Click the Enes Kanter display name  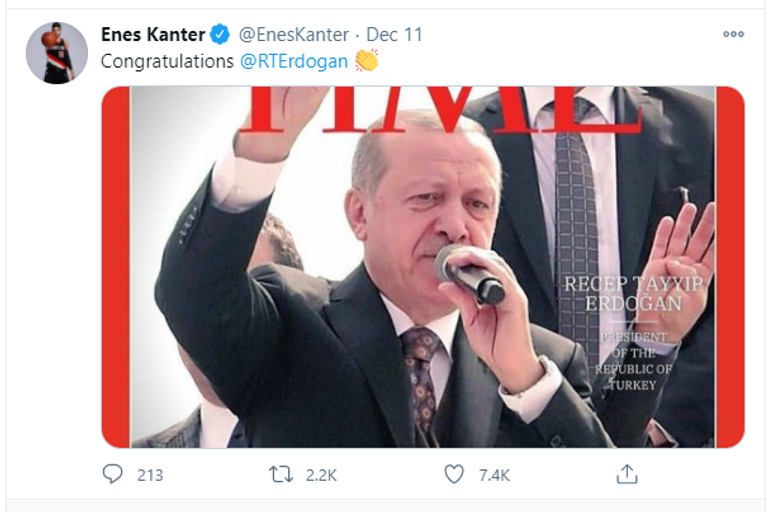[153, 35]
